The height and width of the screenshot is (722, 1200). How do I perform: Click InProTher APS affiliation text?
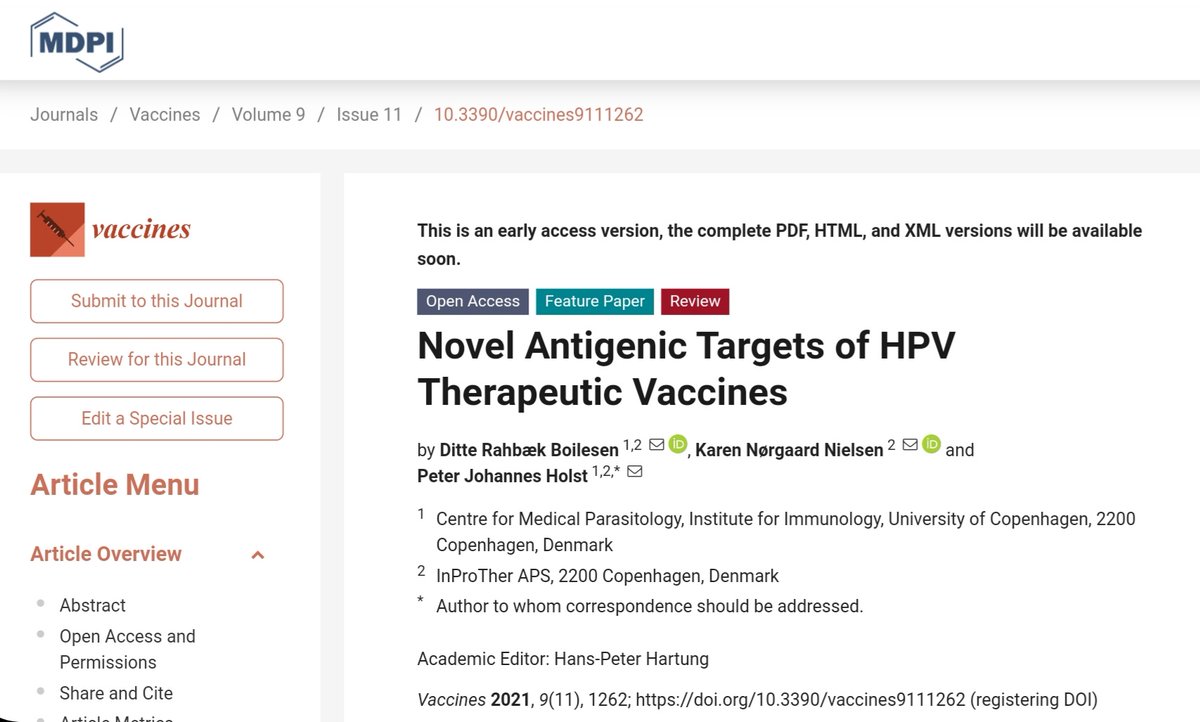[x=607, y=576]
